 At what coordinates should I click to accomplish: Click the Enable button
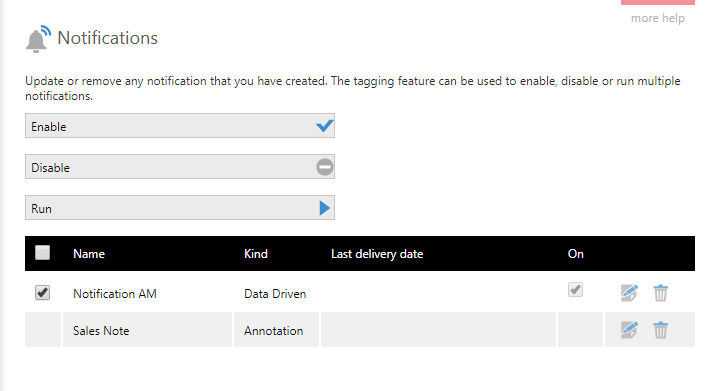click(x=180, y=126)
